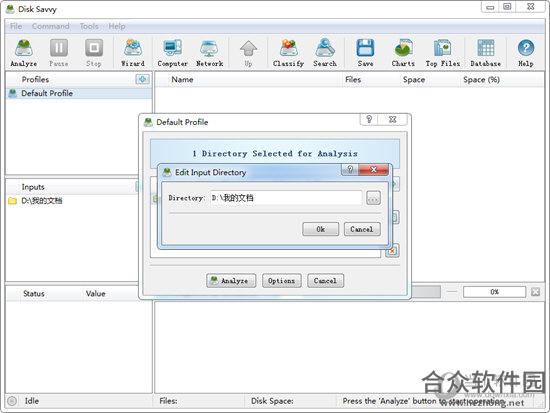
Task: Click the Profiles panel header
Action: pos(35,80)
